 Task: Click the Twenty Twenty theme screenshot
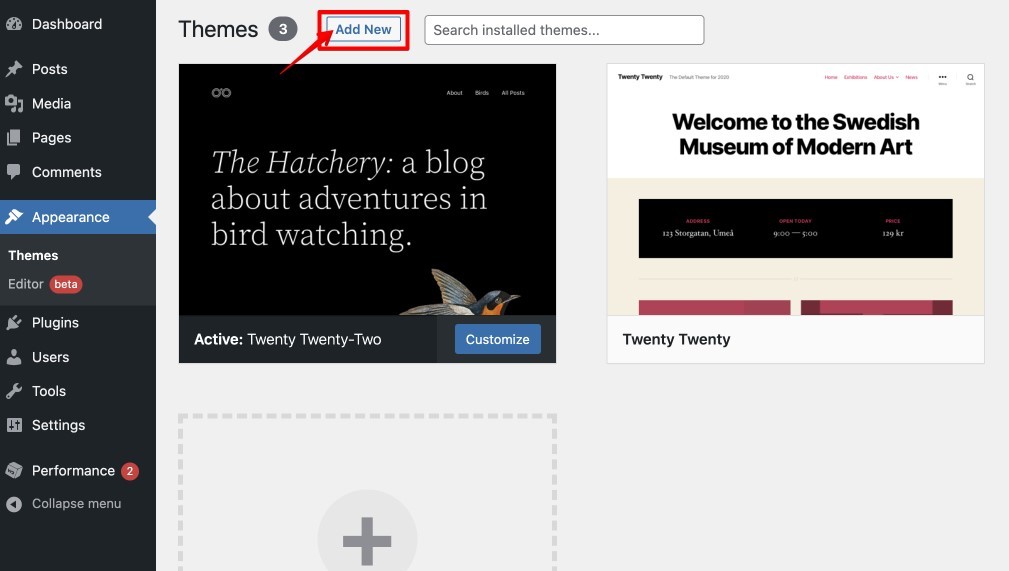795,189
